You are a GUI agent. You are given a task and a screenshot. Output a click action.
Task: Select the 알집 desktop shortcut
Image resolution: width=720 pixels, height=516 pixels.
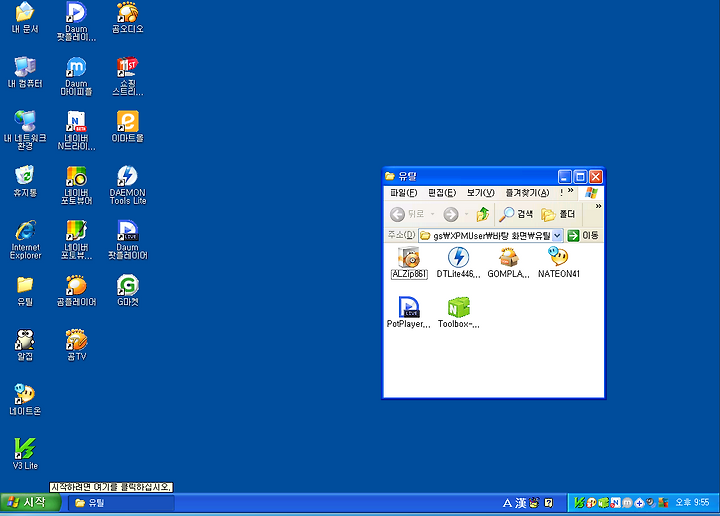(25, 345)
